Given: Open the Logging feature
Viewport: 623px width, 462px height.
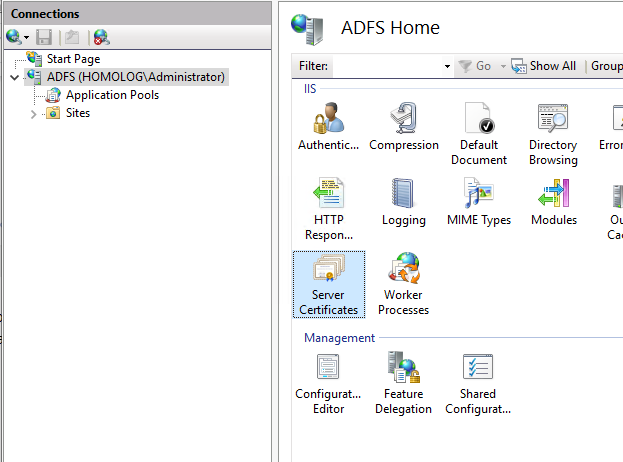Looking at the screenshot, I should (404, 202).
